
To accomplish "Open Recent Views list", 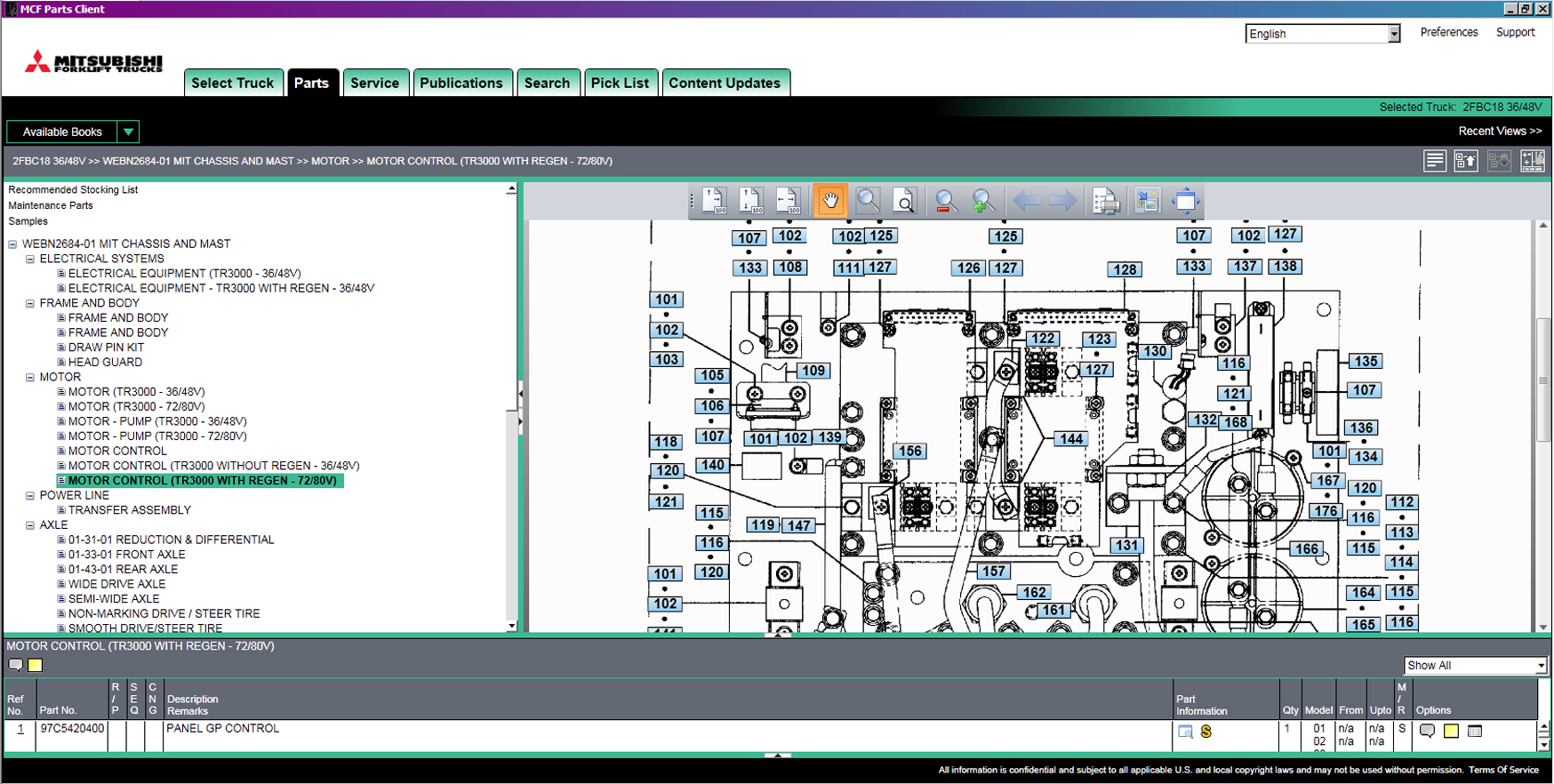I will pyautogui.click(x=1499, y=131).
